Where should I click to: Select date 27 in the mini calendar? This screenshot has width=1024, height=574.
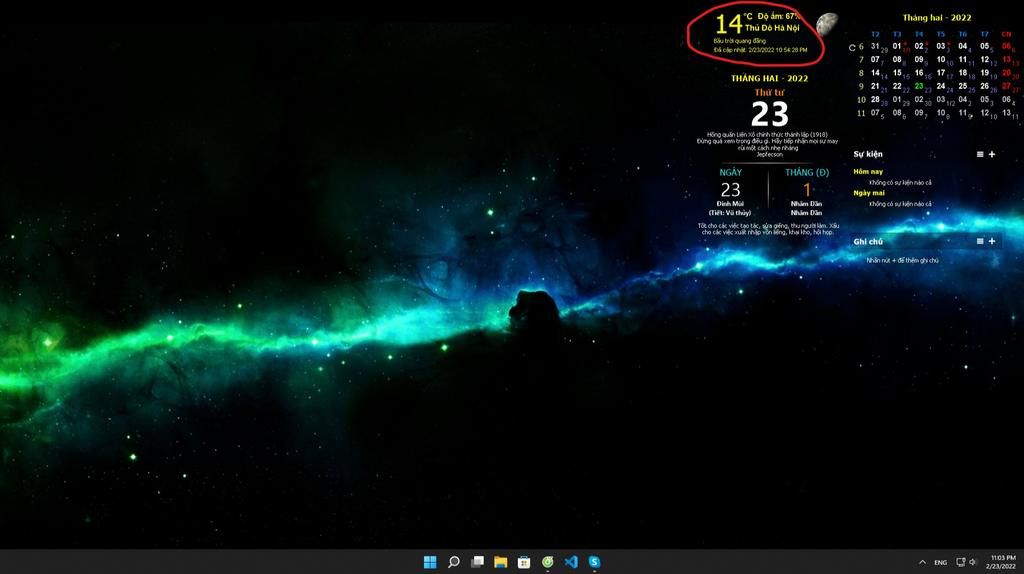point(1006,86)
